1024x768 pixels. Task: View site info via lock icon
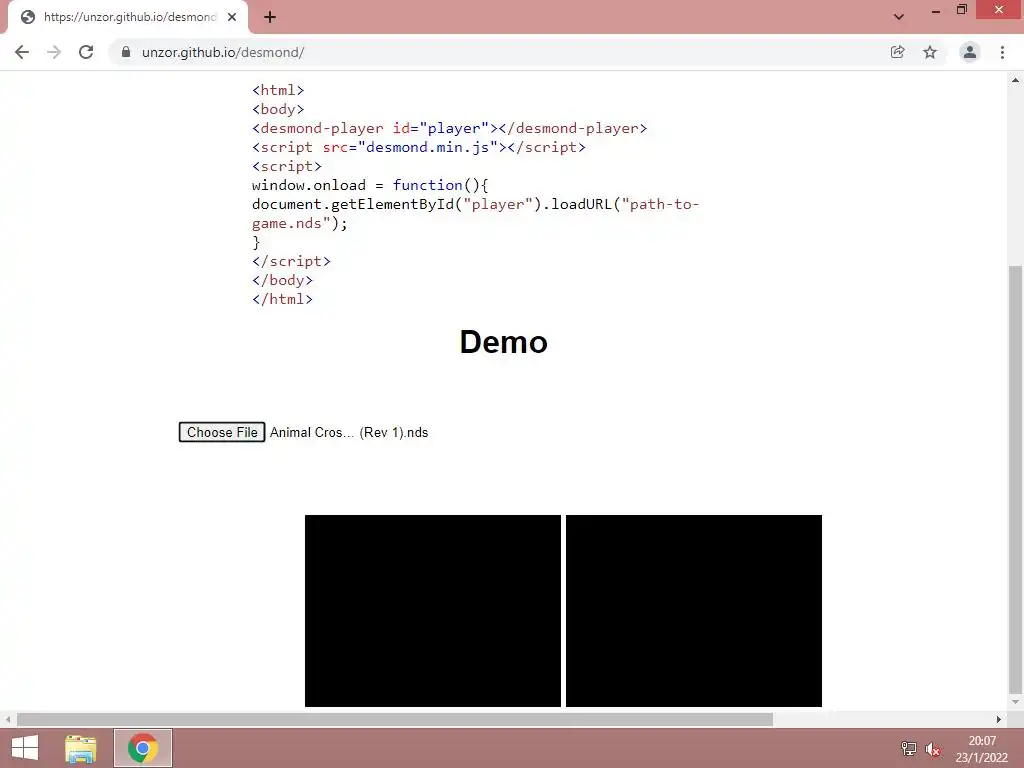(126, 52)
